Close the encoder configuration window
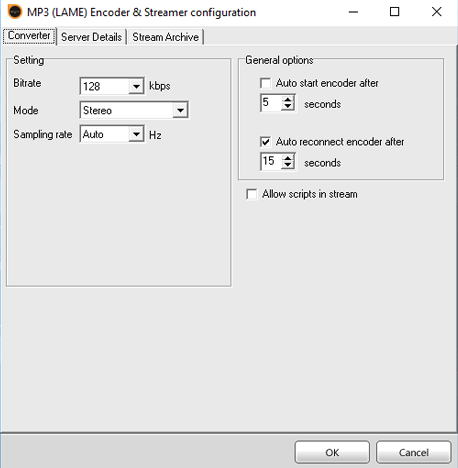The width and height of the screenshot is (458, 468). coord(436,12)
